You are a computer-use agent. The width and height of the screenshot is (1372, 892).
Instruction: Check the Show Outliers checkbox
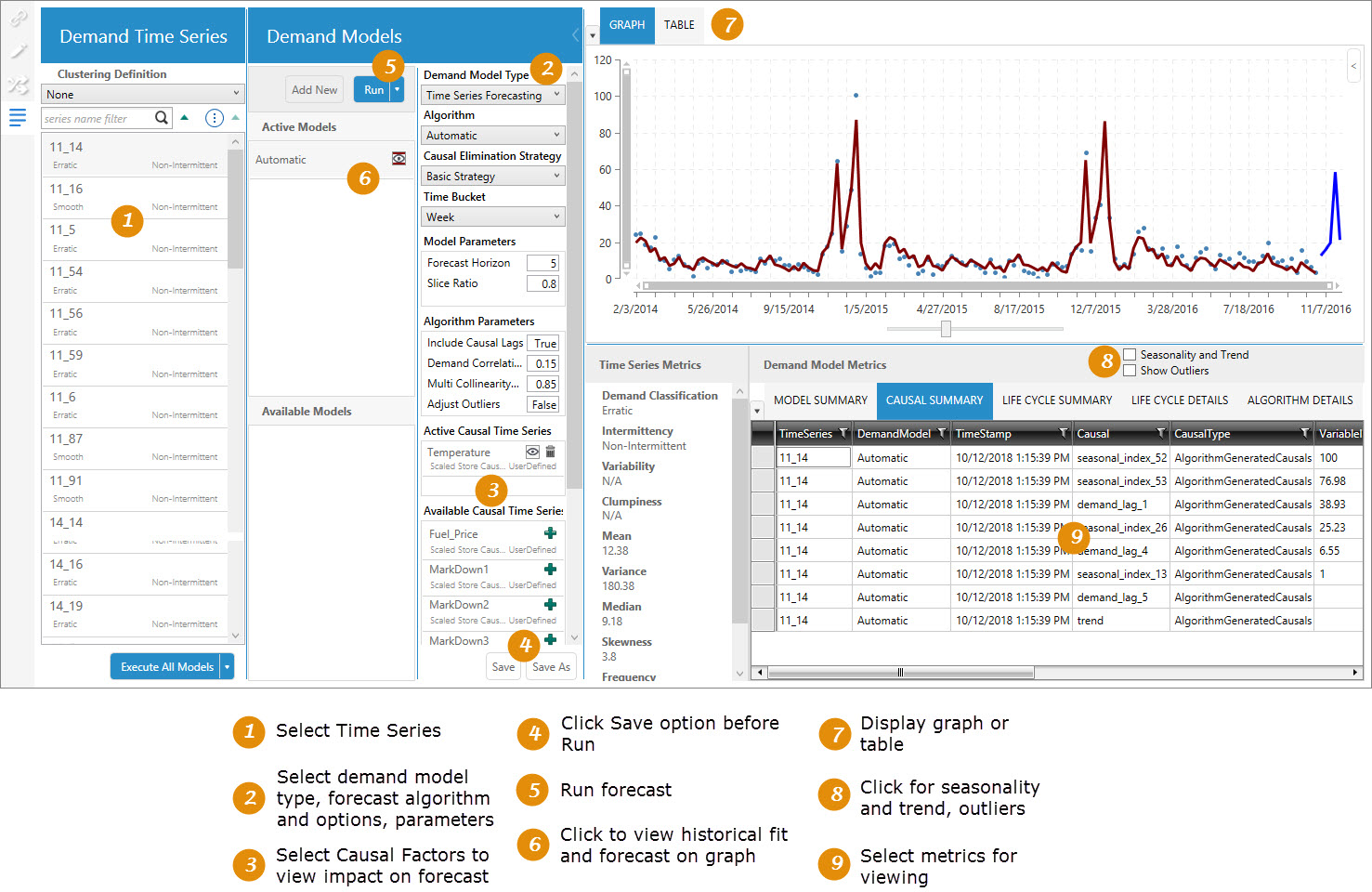click(1130, 371)
